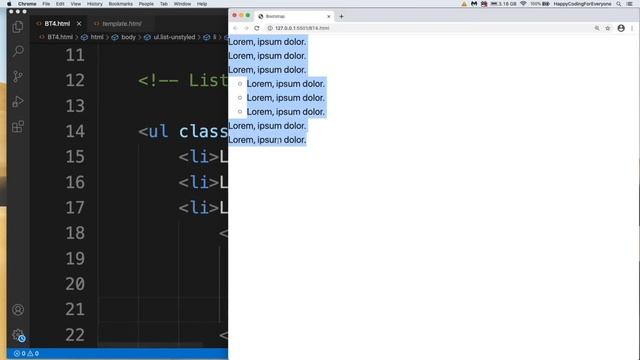Click line number 18 in the editor

pos(75,233)
